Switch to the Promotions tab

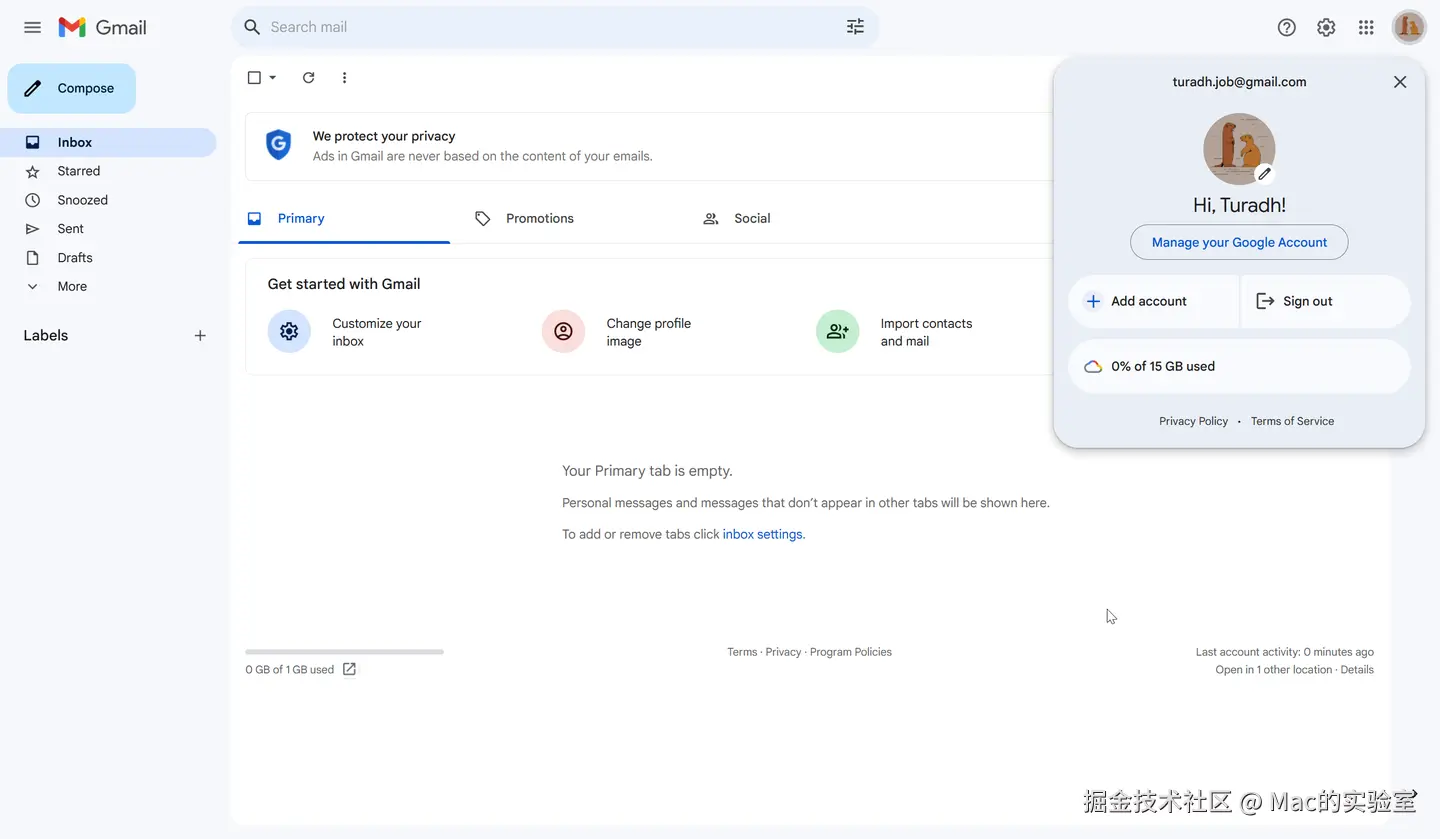[x=539, y=218]
